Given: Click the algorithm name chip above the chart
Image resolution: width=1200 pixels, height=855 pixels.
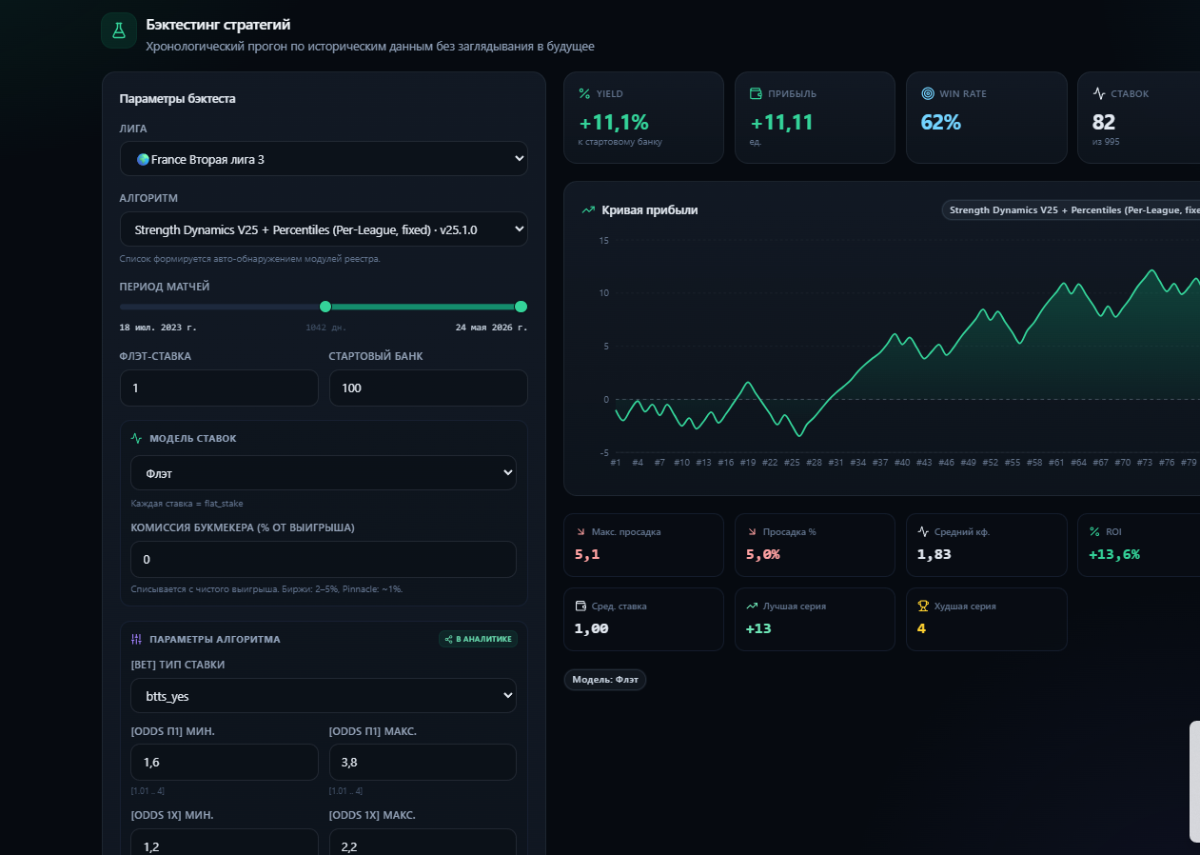Looking at the screenshot, I should tap(1071, 210).
